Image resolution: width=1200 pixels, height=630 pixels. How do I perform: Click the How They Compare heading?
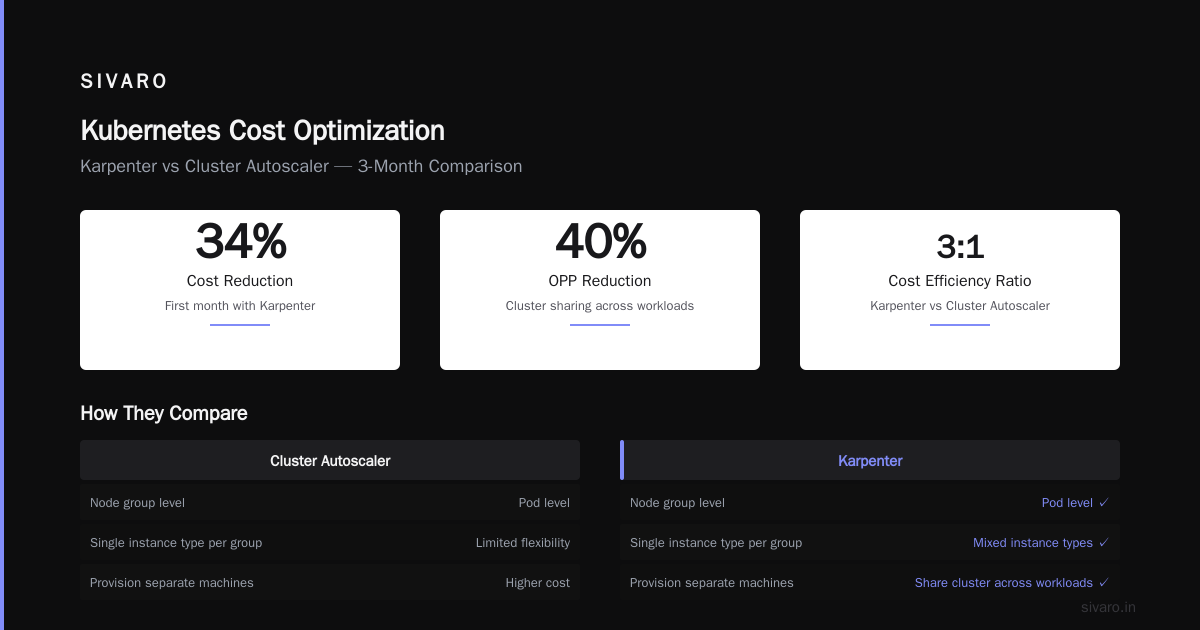click(x=164, y=413)
